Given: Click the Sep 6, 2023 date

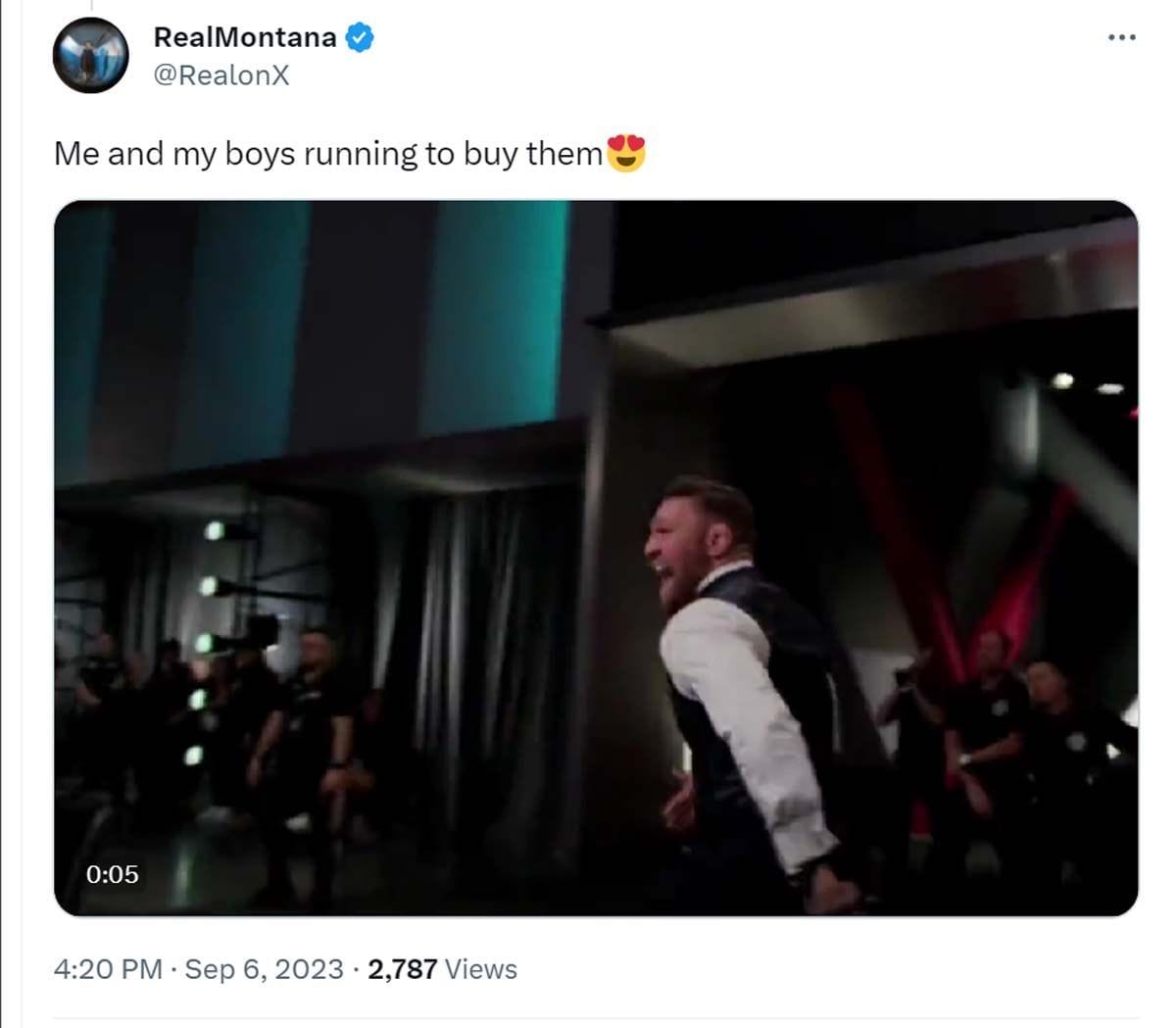Looking at the screenshot, I should (264, 969).
